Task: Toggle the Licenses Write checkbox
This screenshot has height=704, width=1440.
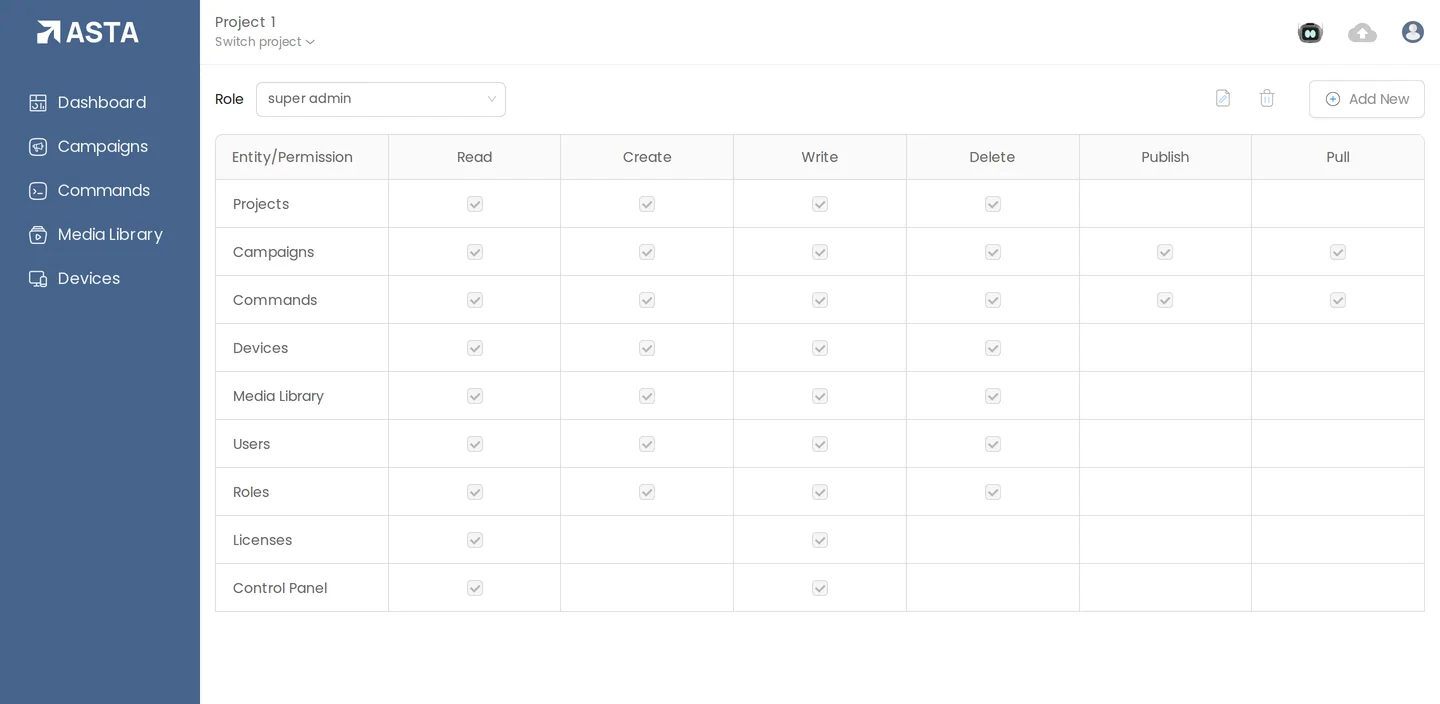Action: pyautogui.click(x=820, y=540)
